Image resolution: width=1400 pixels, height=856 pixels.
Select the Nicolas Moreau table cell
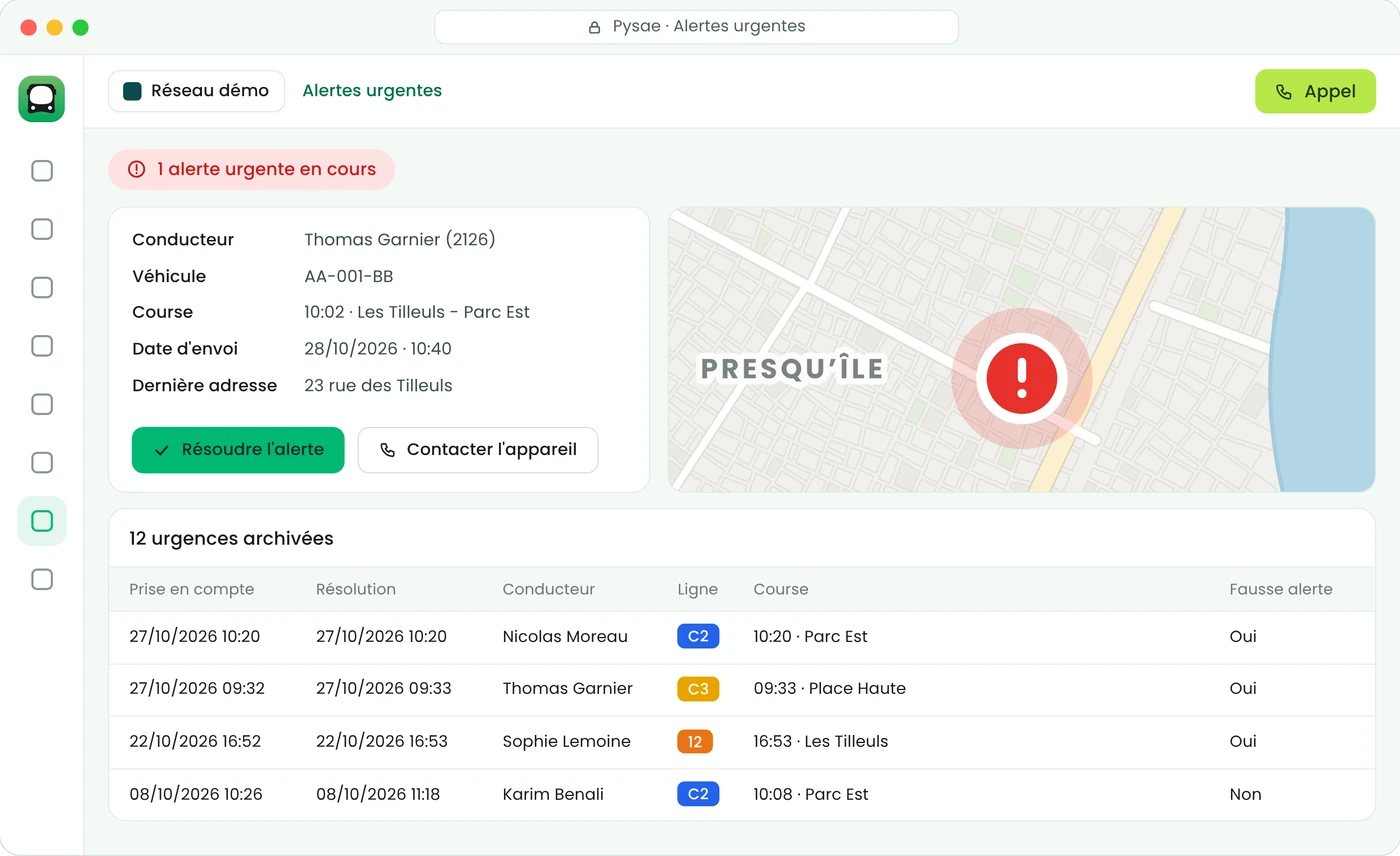[565, 636]
